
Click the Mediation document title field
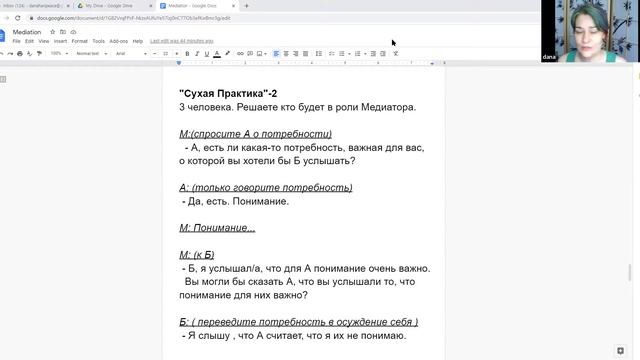point(27,32)
